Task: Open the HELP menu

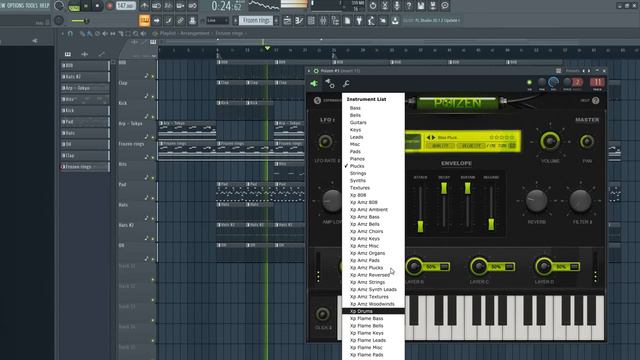Action: (44, 6)
